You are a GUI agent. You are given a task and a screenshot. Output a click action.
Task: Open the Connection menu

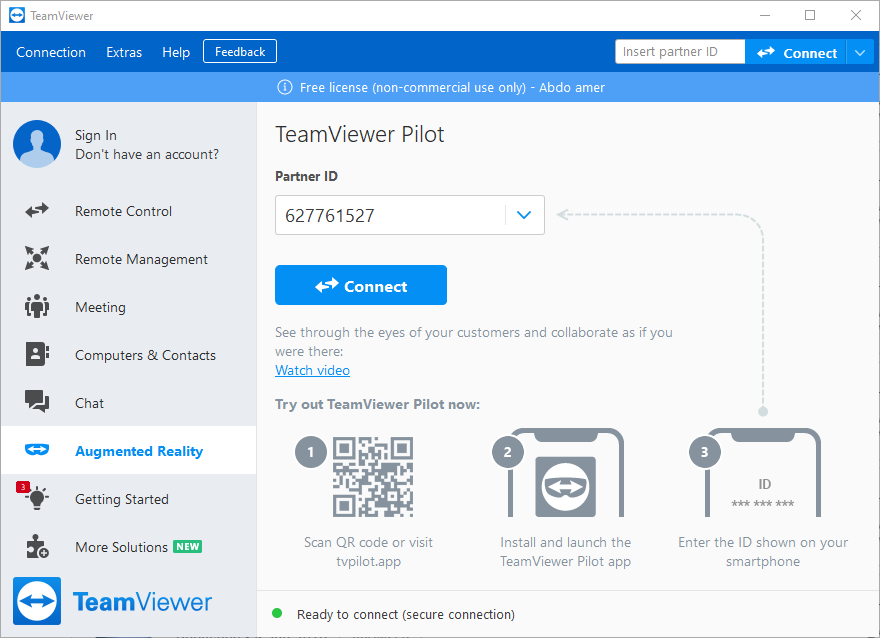pos(51,52)
